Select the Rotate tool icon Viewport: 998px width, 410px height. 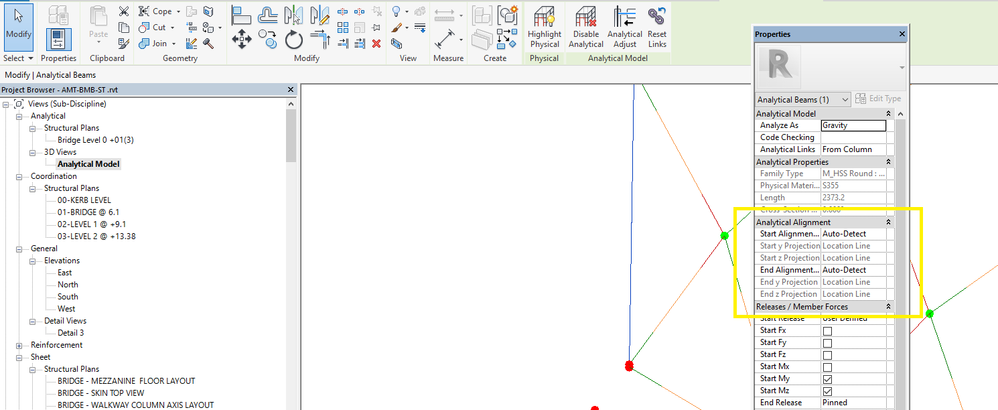pyautogui.click(x=293, y=40)
